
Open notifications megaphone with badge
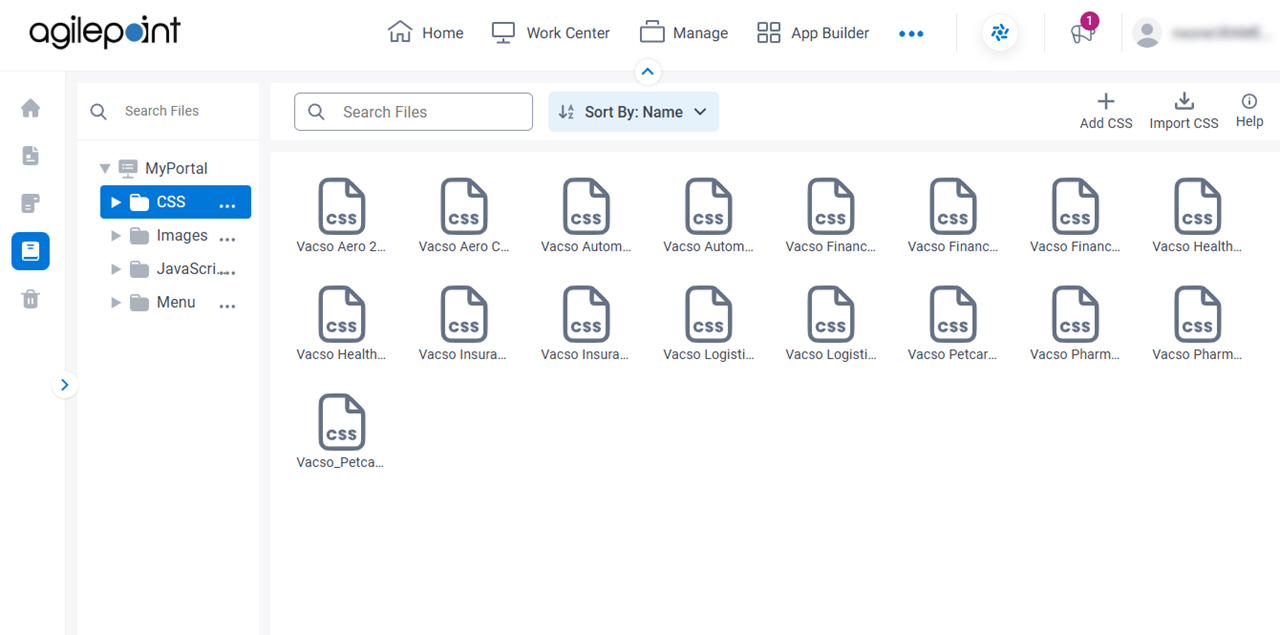1082,32
